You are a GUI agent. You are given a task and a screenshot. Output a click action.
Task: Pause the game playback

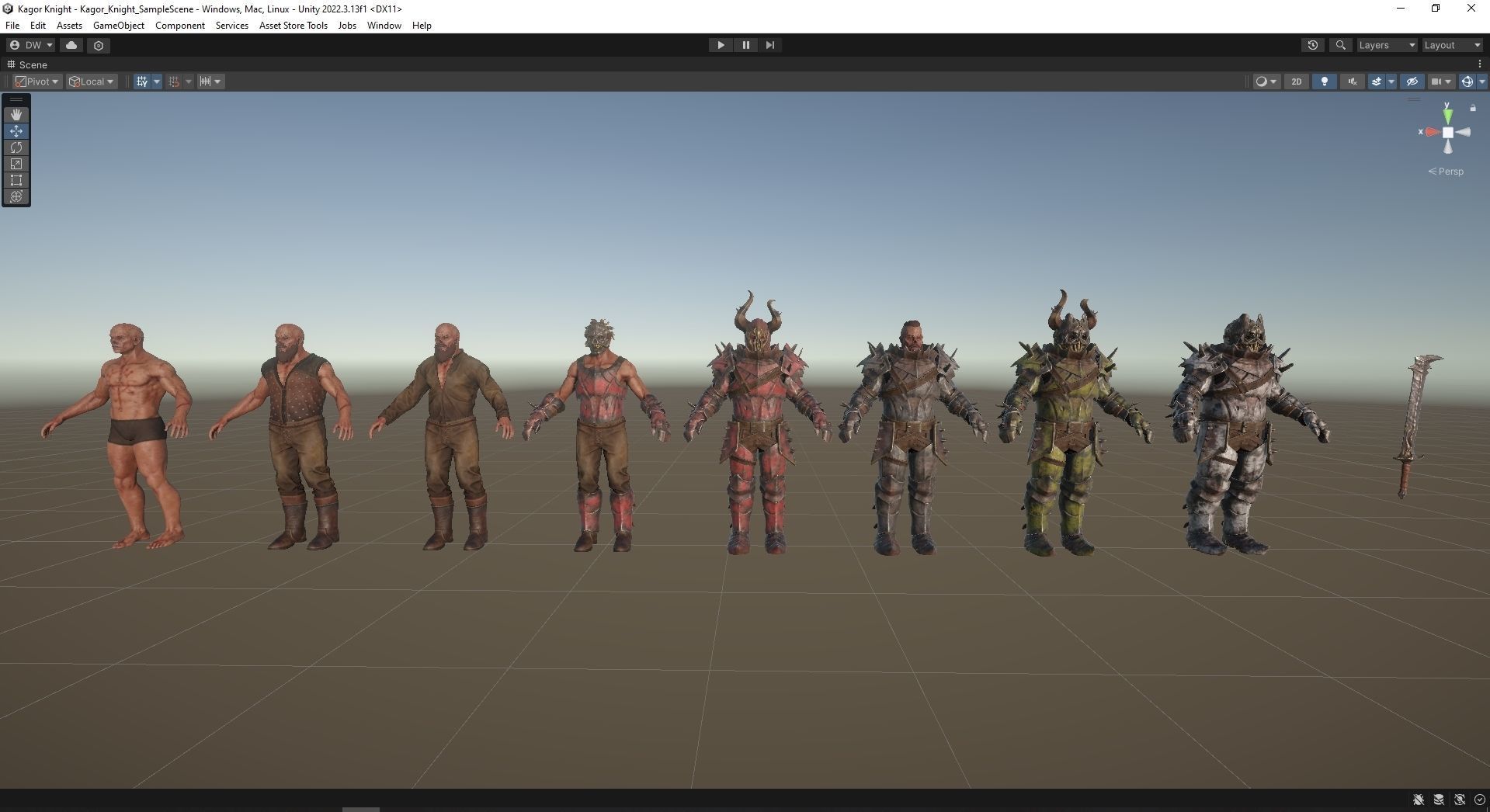pyautogui.click(x=746, y=45)
